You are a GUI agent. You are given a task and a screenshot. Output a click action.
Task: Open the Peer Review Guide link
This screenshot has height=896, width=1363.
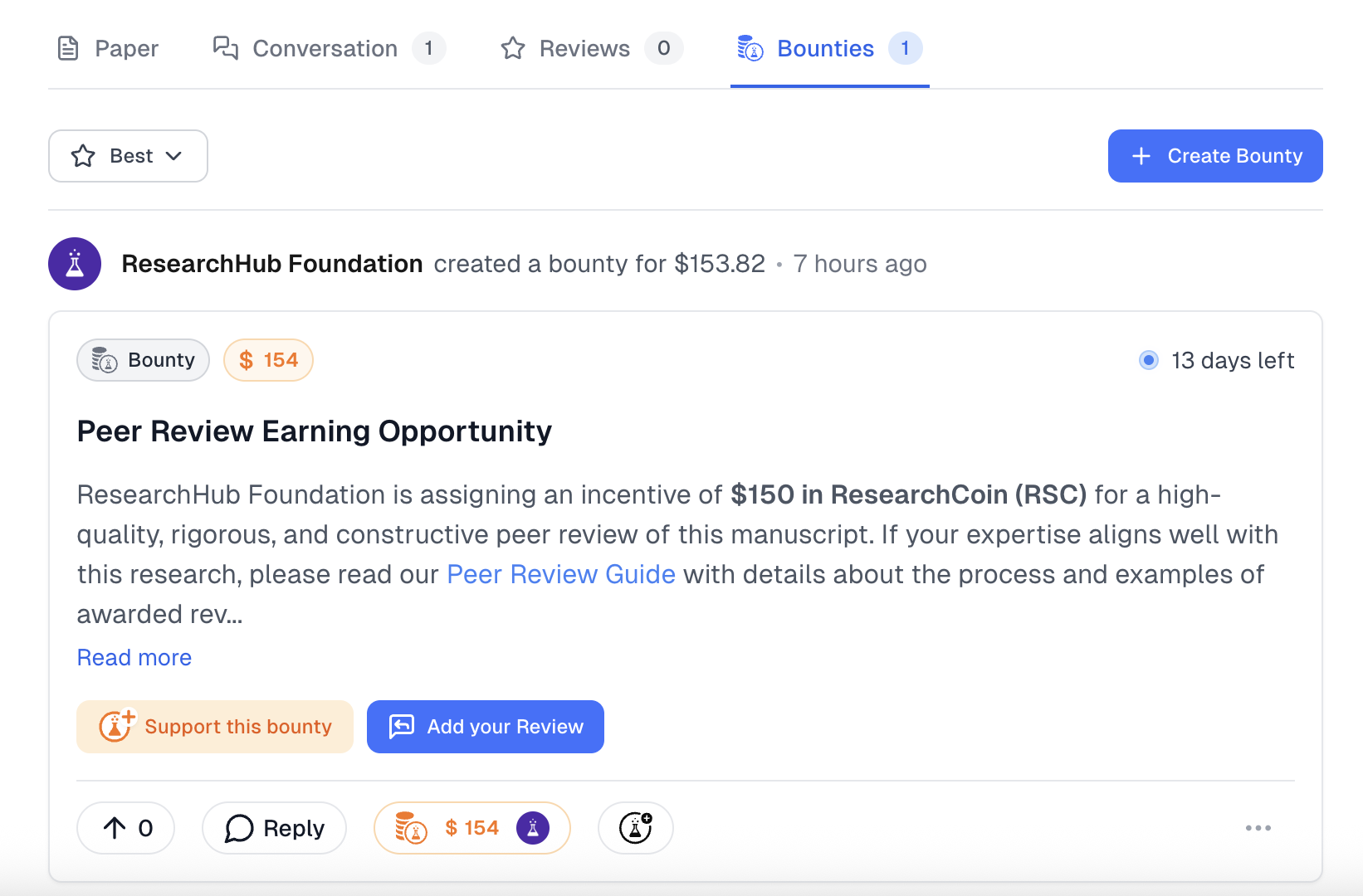tap(561, 574)
